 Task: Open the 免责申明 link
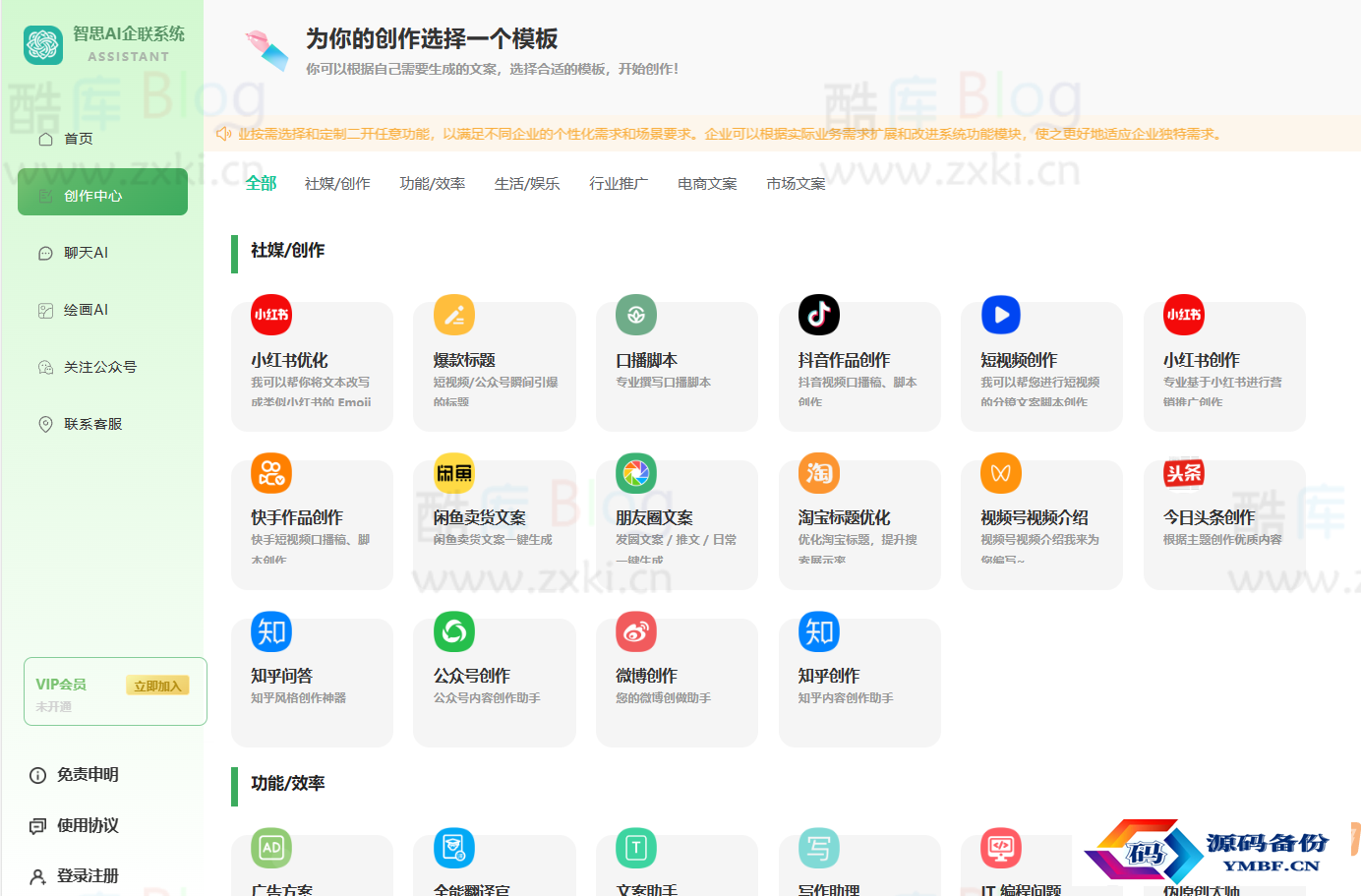(88, 775)
